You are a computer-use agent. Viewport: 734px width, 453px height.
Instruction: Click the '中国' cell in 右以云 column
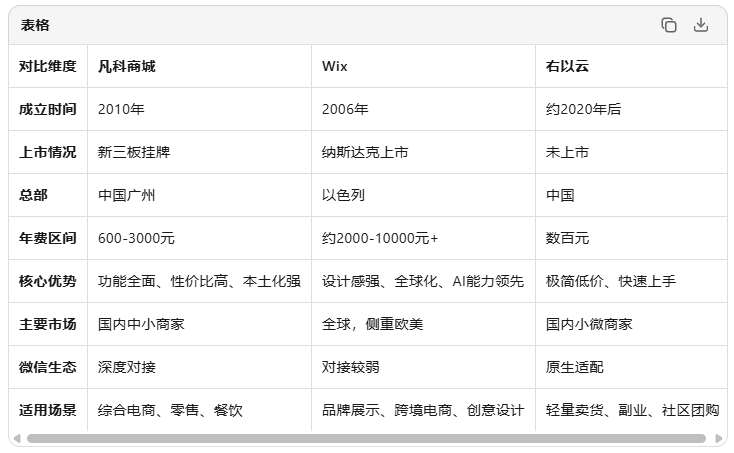[x=631, y=195]
